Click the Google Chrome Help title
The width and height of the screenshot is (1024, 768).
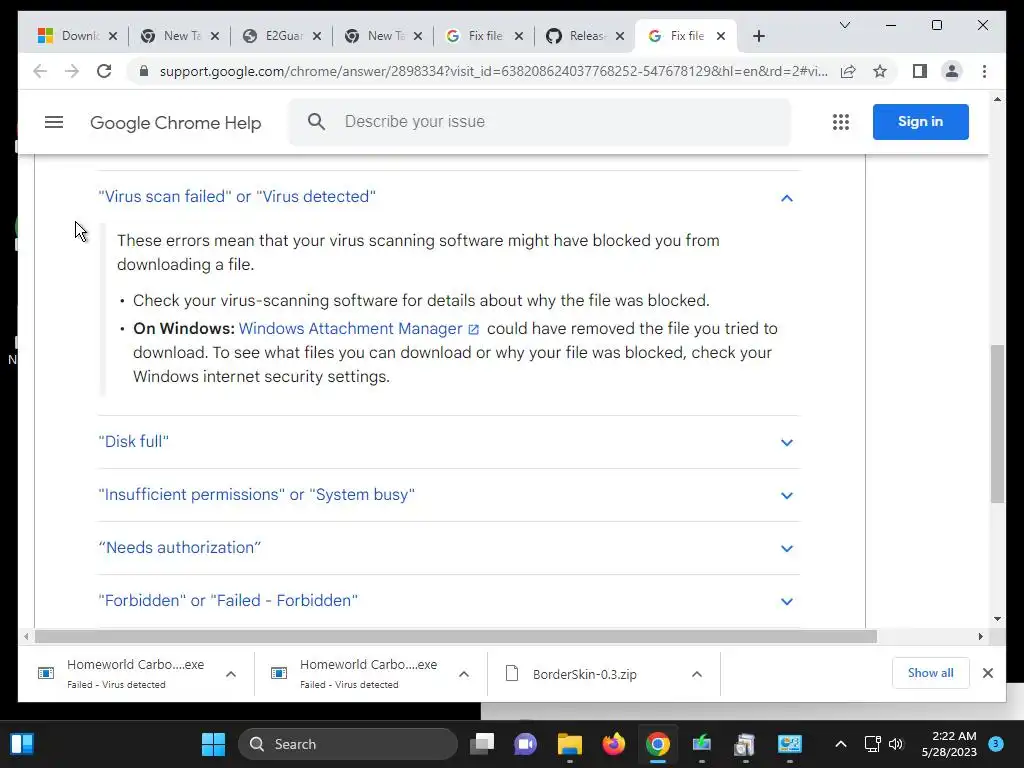click(x=176, y=123)
